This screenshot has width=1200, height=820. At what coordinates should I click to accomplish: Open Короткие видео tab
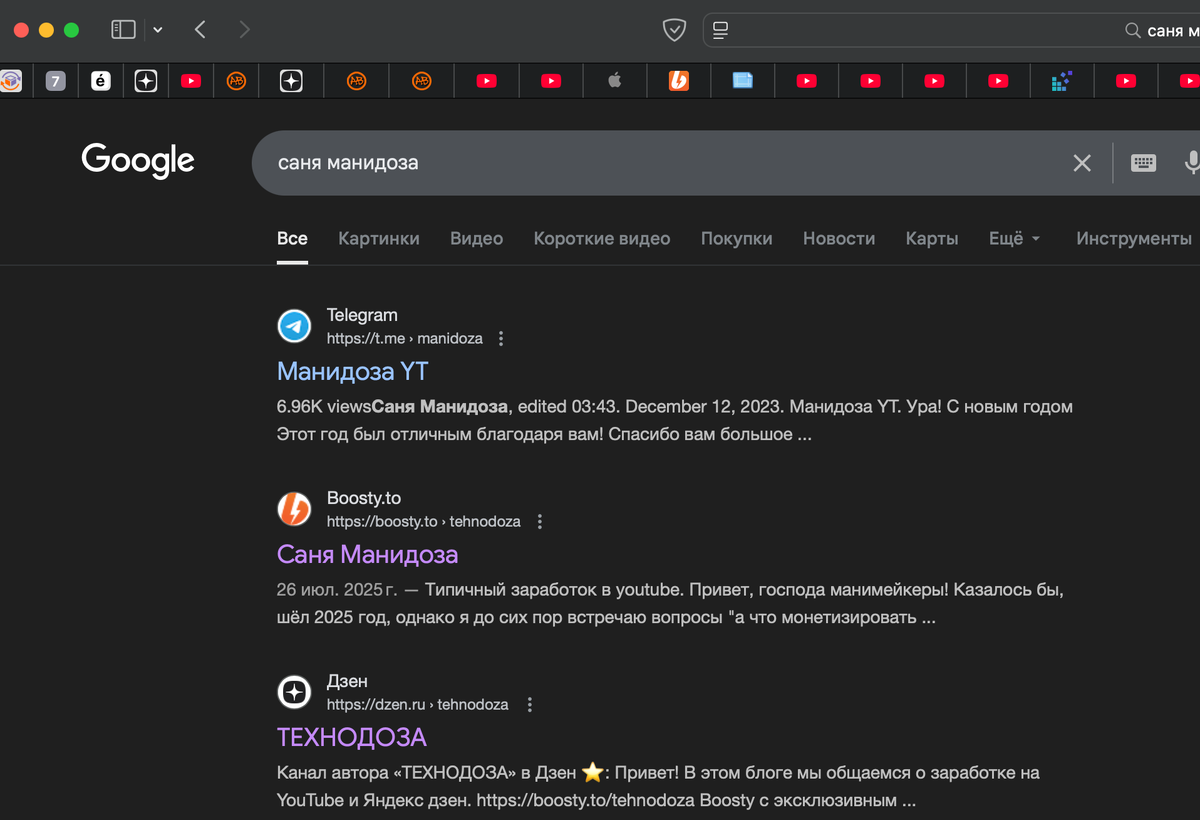pos(602,238)
